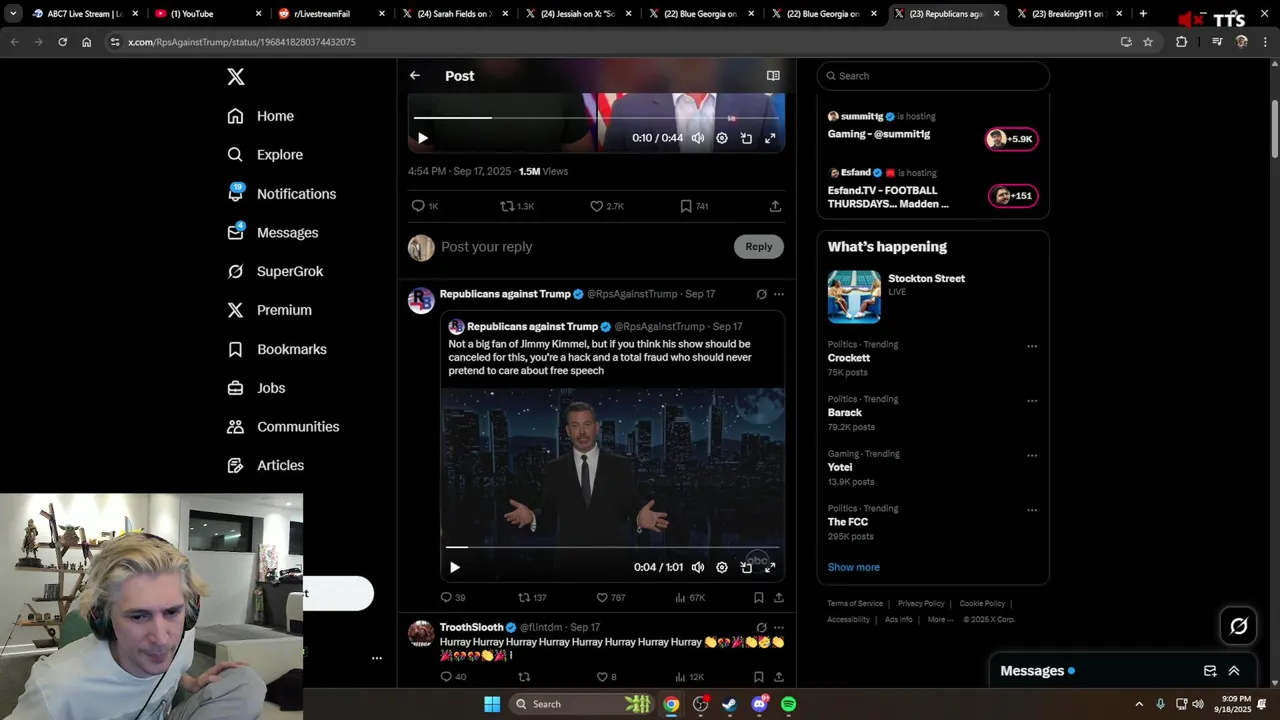Open the X logo home link
The height and width of the screenshot is (720, 1280).
point(235,77)
